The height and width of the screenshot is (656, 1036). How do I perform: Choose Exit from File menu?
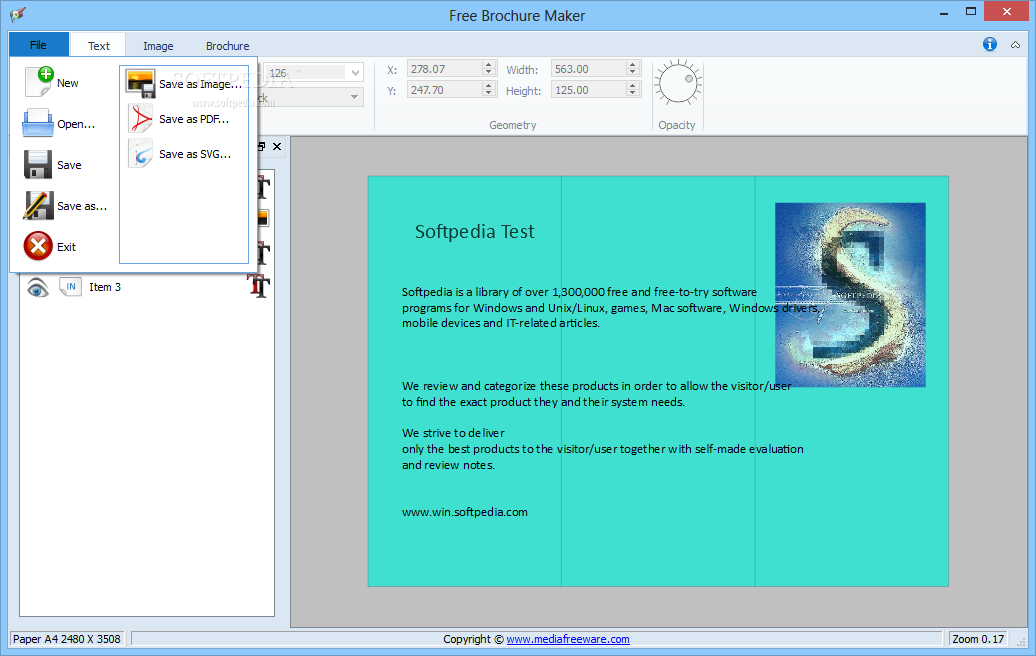[66, 246]
